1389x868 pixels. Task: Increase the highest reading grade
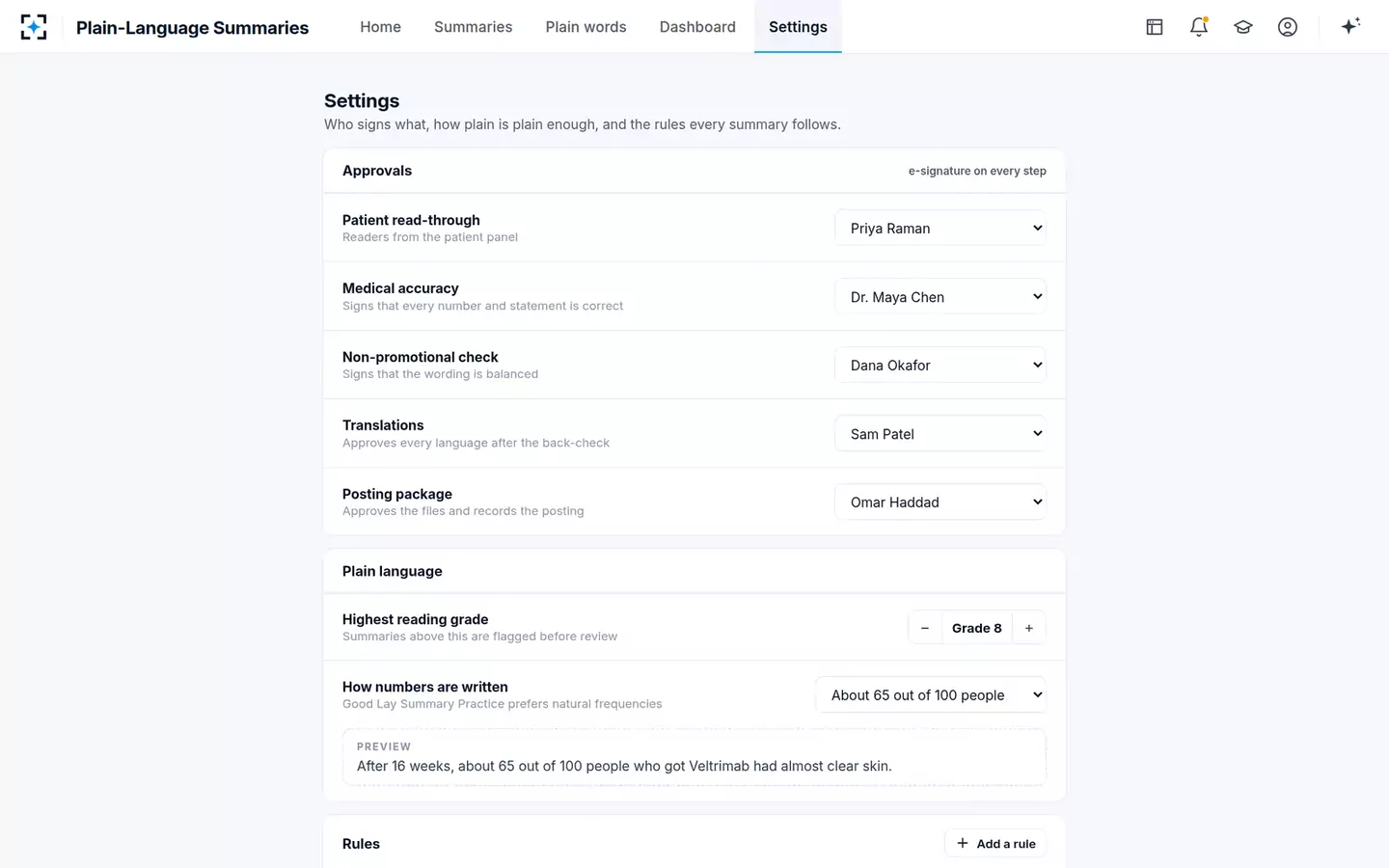click(x=1029, y=628)
